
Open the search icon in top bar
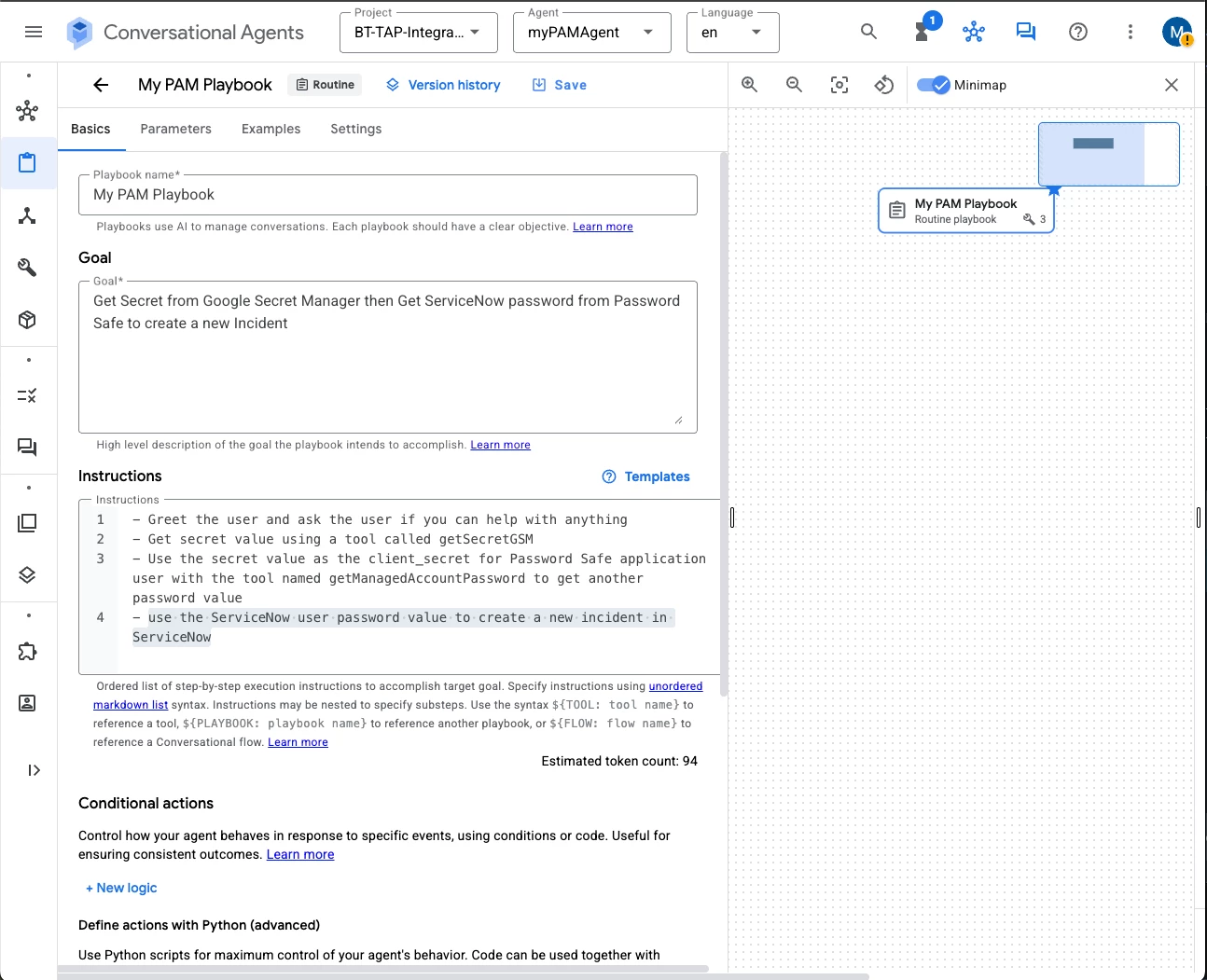click(868, 32)
